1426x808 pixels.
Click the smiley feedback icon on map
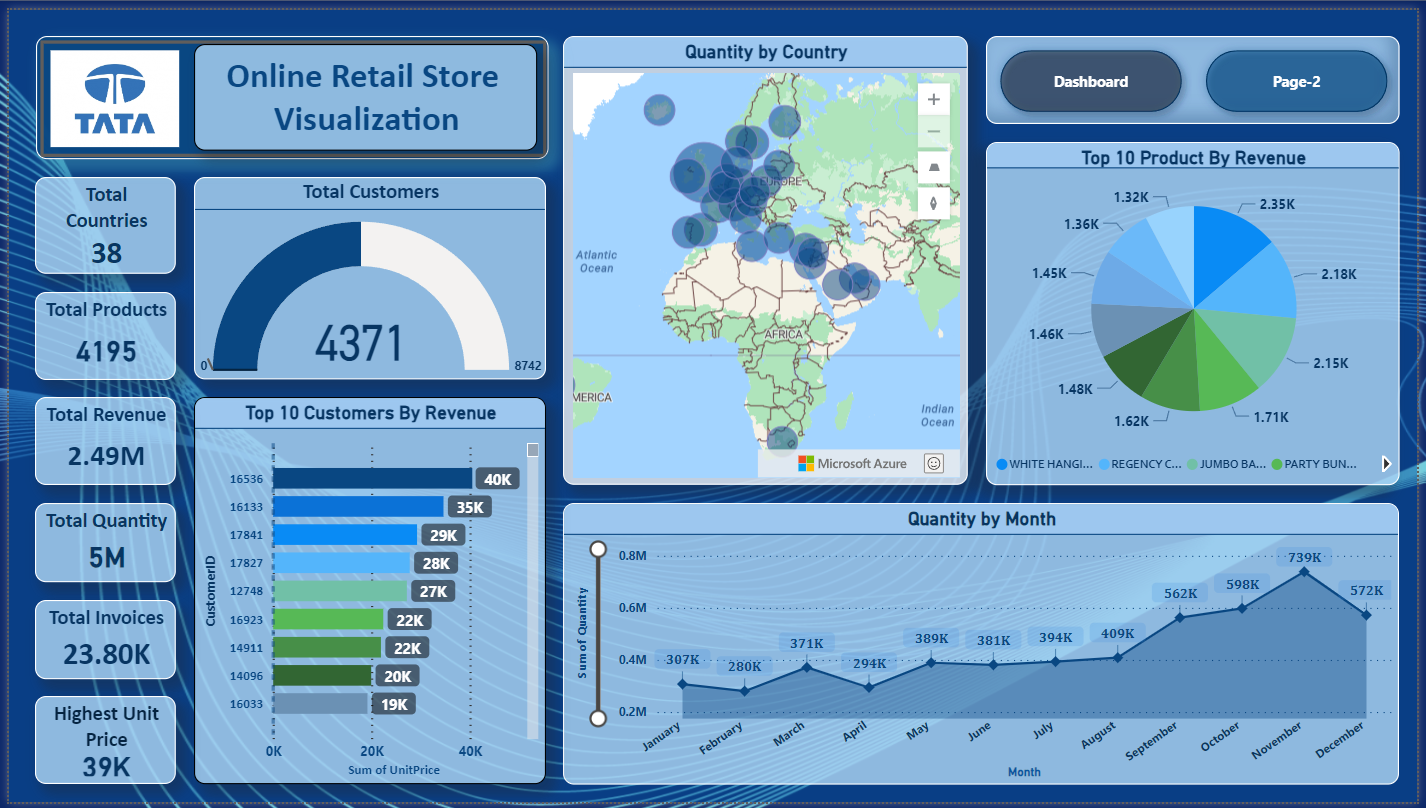pyautogui.click(x=933, y=463)
